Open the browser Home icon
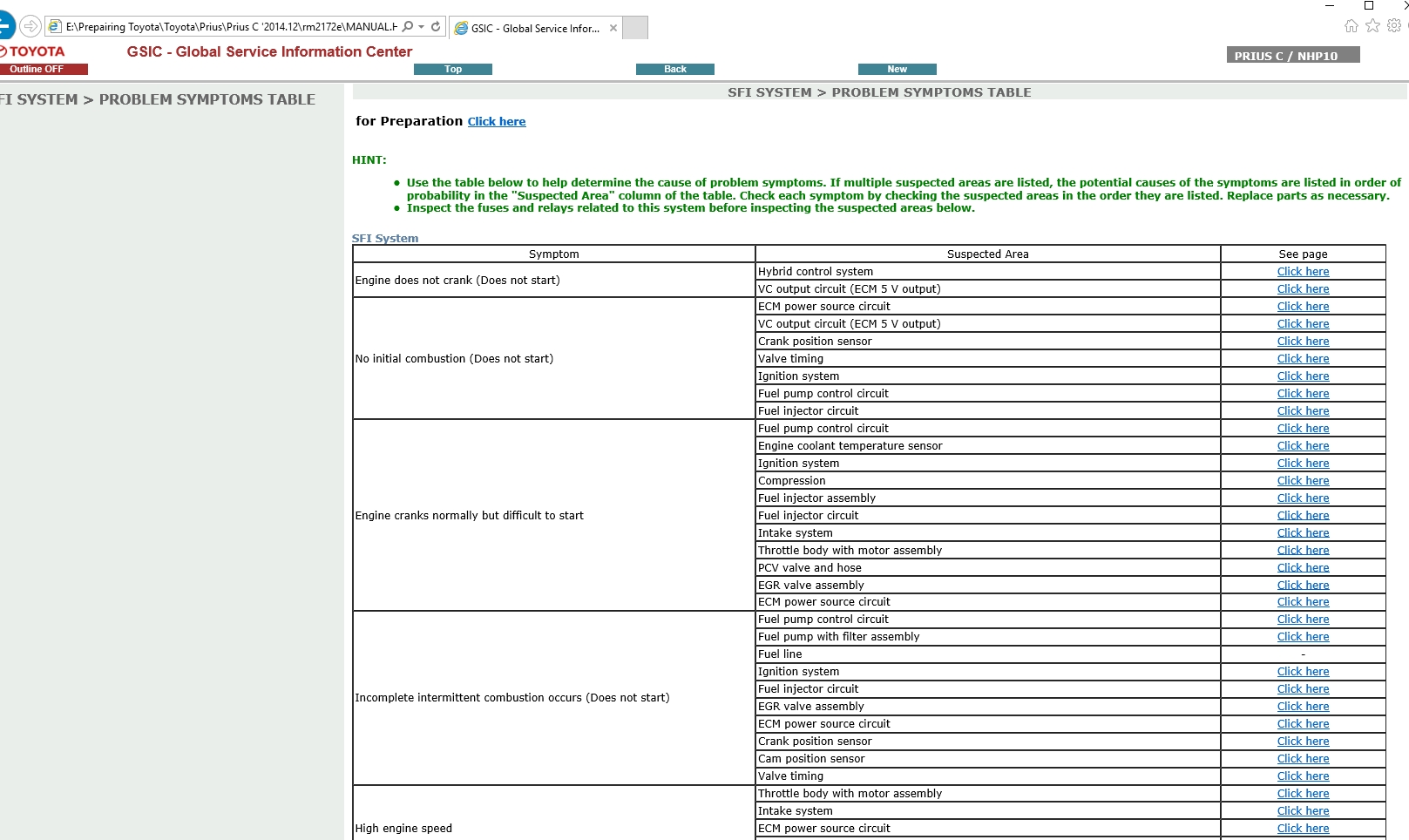Screen dimensions: 1409x840 click(x=1351, y=25)
